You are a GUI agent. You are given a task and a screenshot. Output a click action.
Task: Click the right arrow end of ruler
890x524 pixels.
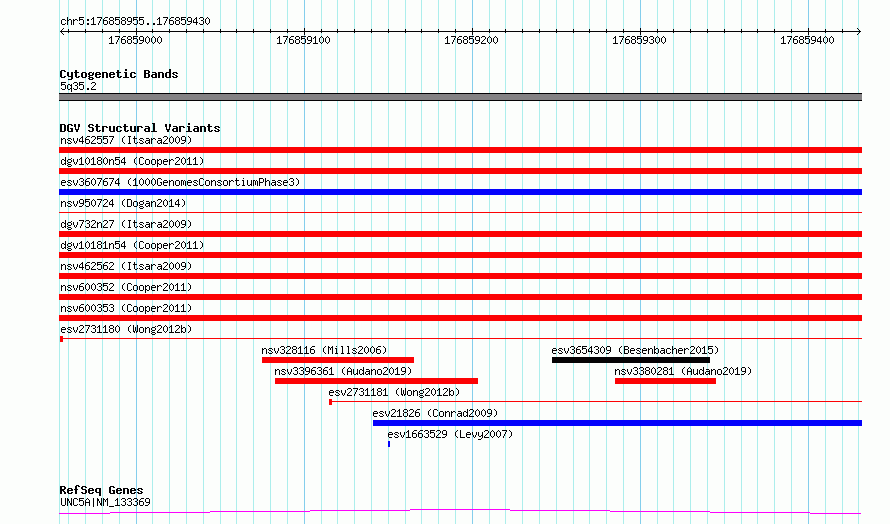[x=859, y=32]
